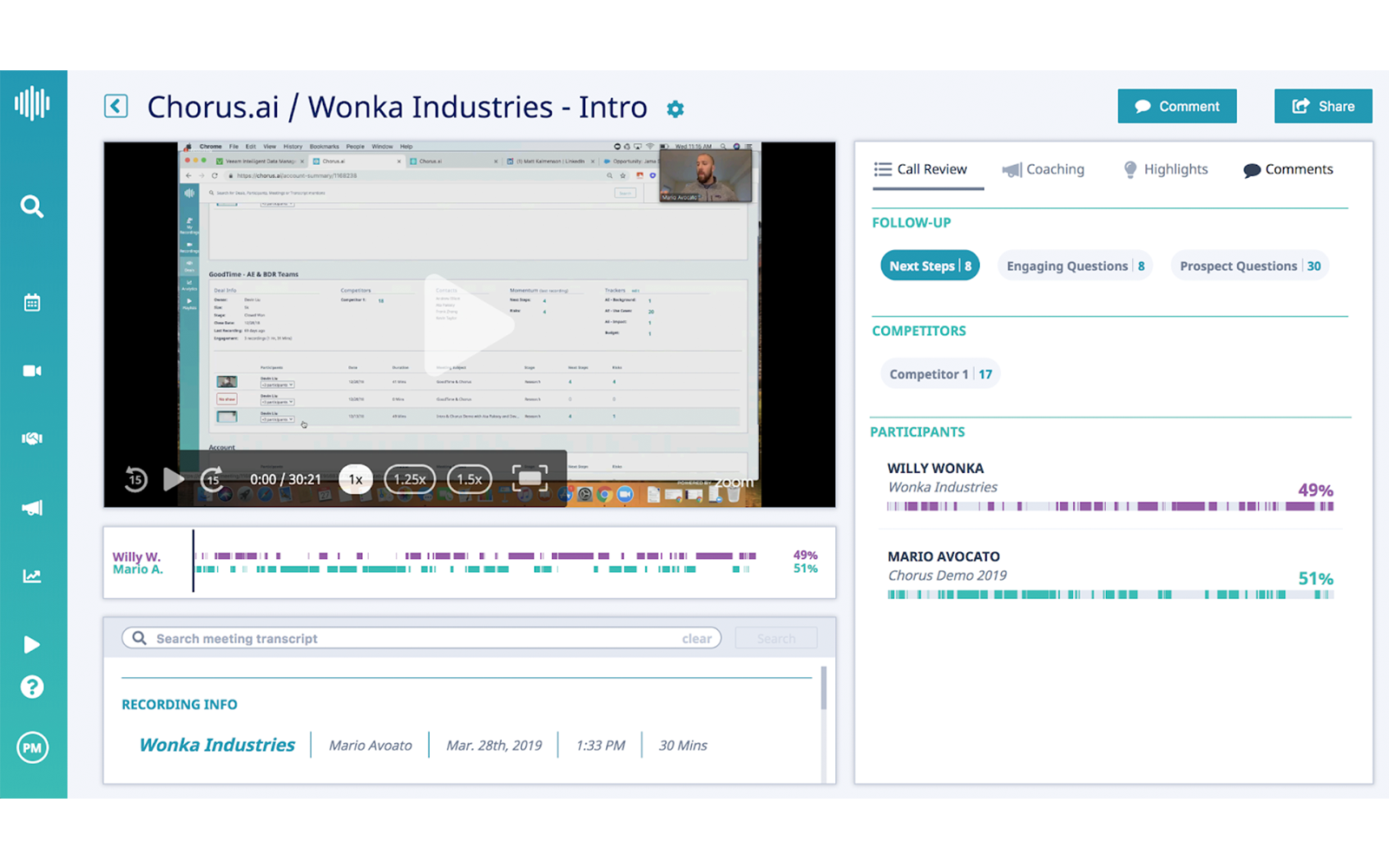The image size is (1389, 868).
Task: Switch to the Coaching tab
Action: coord(1043,169)
